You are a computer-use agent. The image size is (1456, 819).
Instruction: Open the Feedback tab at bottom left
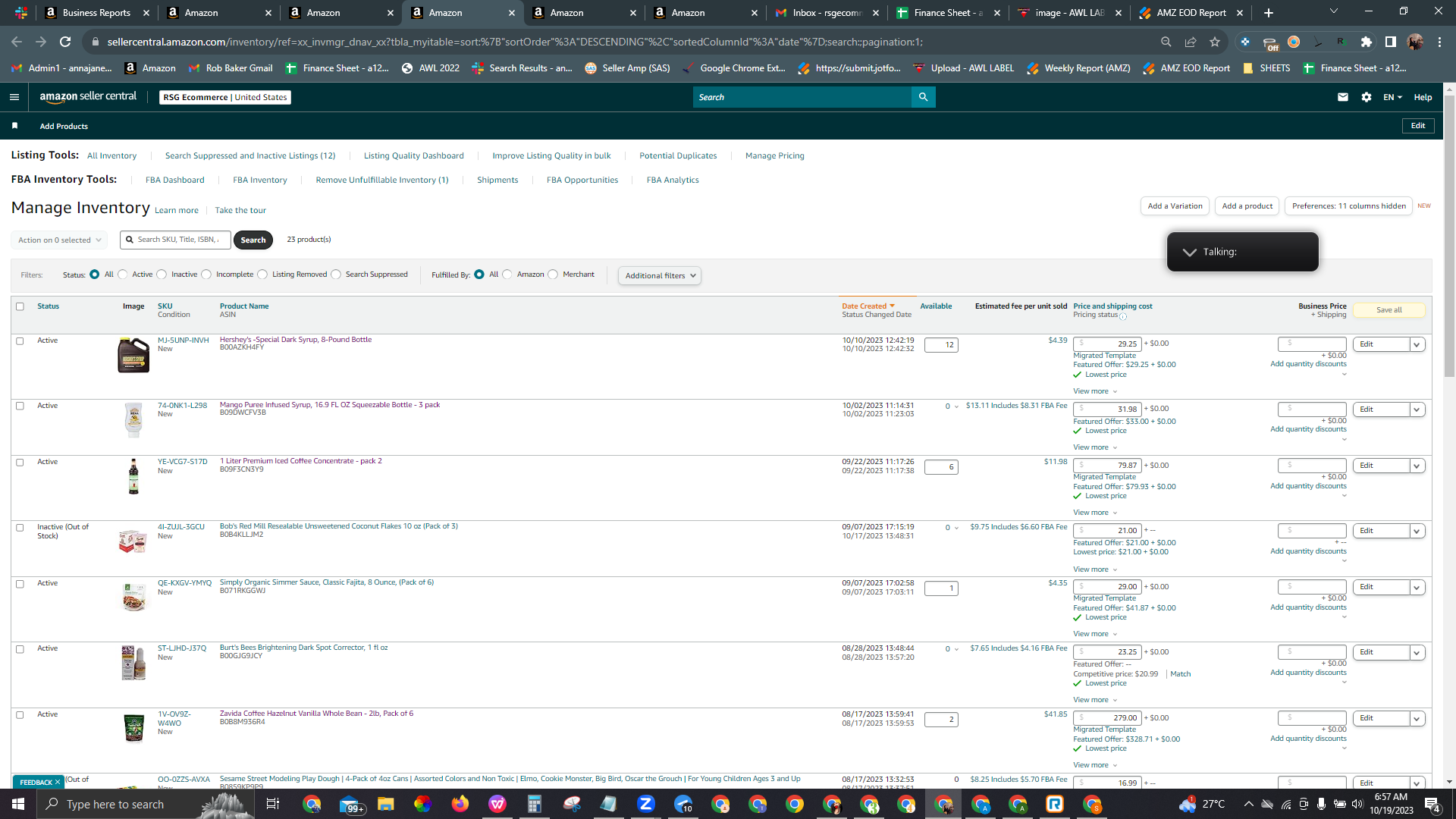[x=39, y=782]
